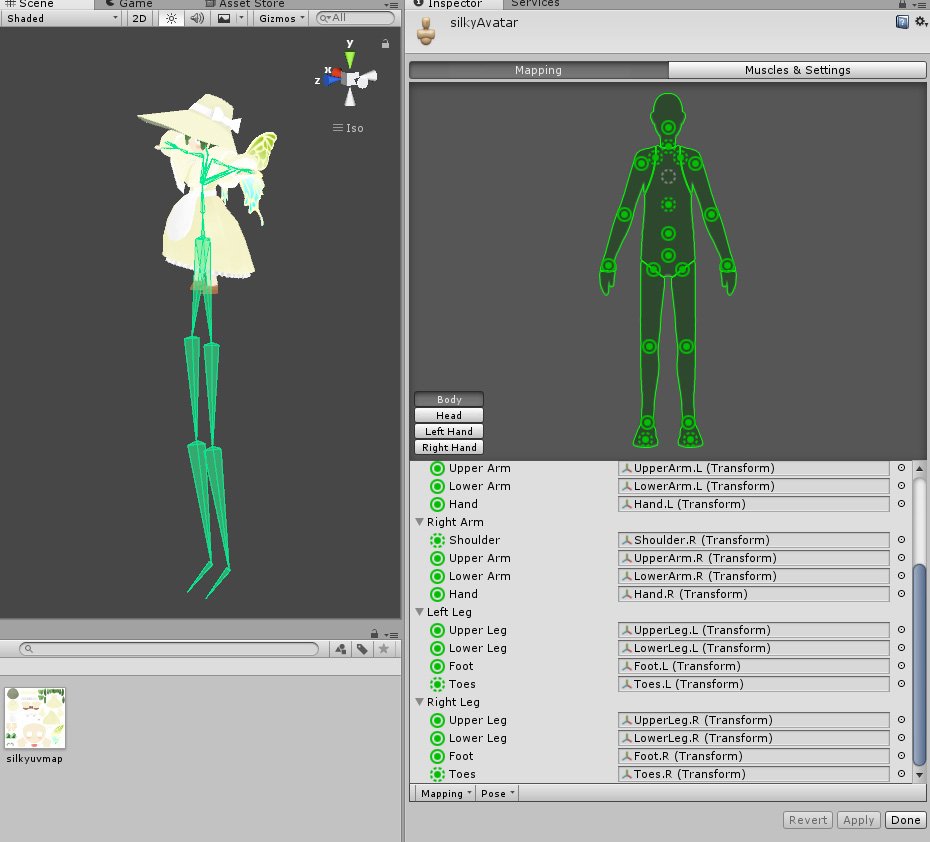Open project search by type icon

(340, 649)
